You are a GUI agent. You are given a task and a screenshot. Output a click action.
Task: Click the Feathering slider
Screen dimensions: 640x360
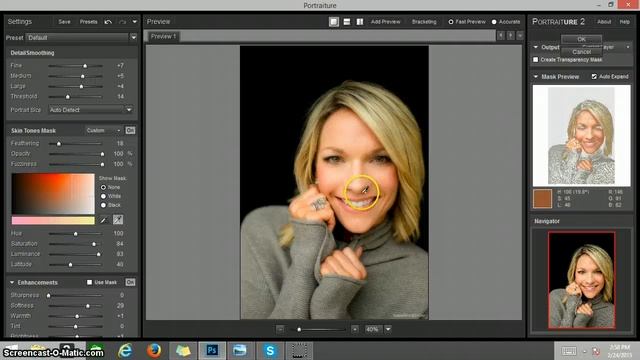(x=75, y=144)
